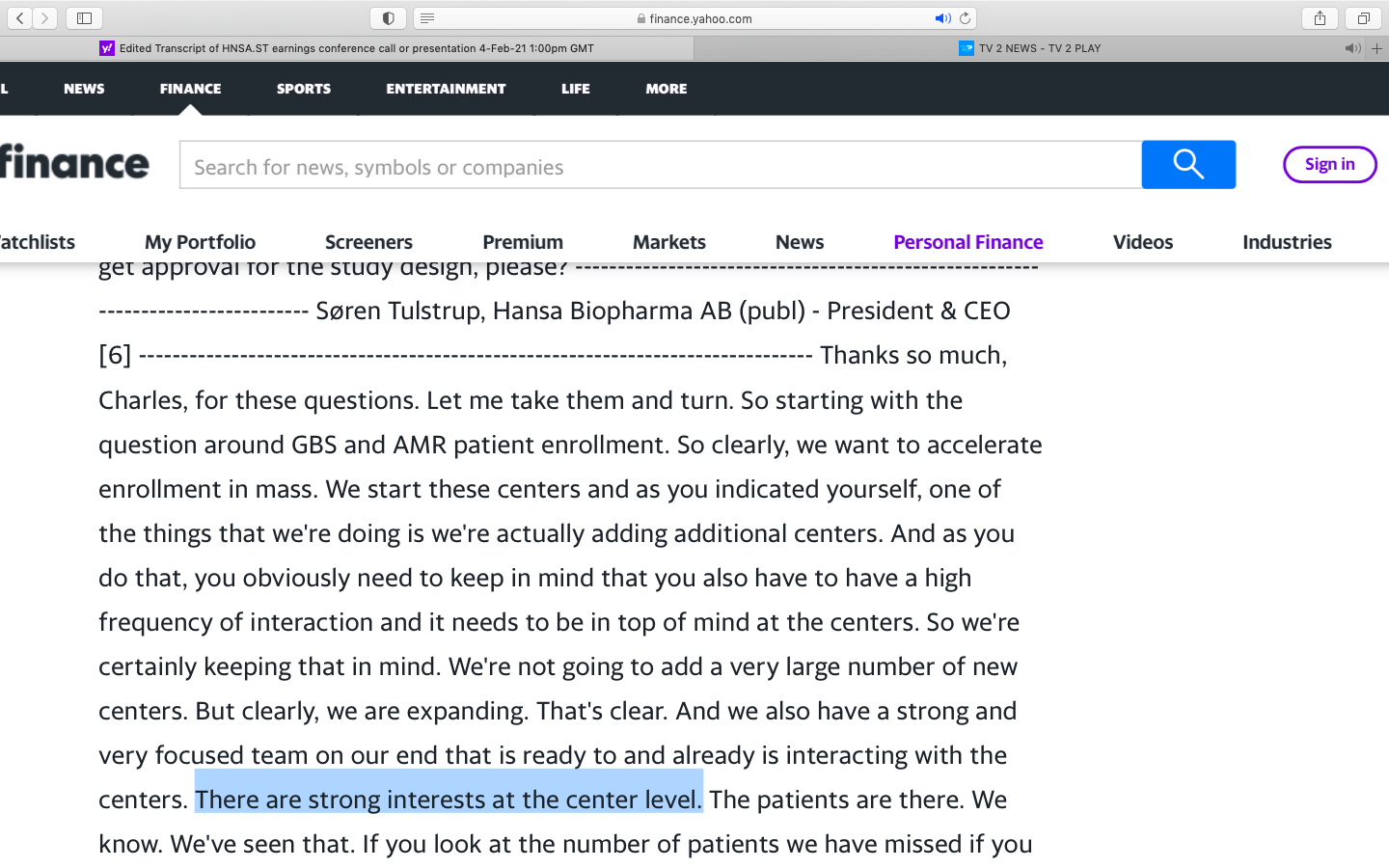
Task: Click the Sign in button
Action: point(1329,164)
